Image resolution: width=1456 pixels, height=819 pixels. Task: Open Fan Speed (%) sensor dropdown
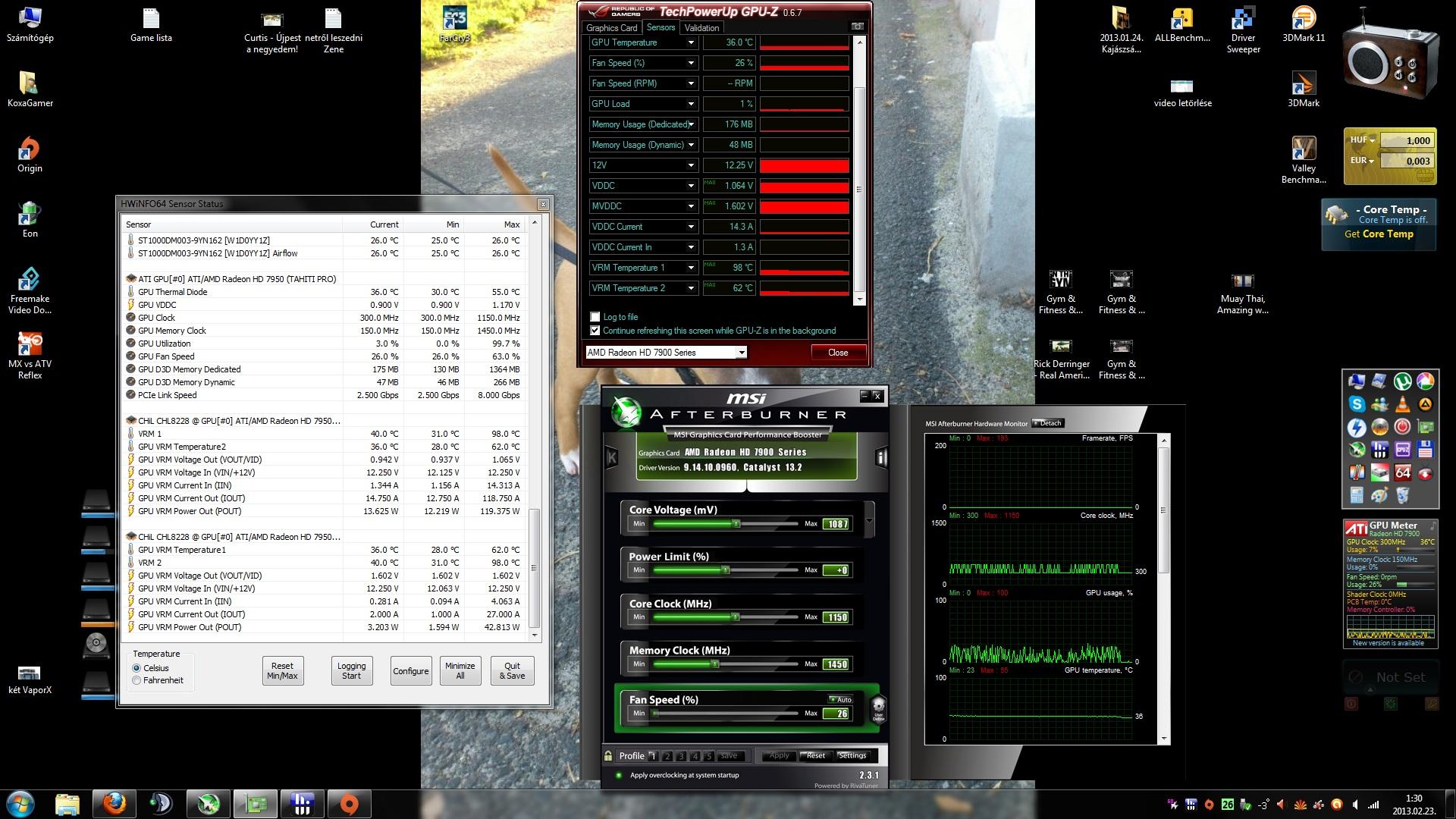pos(691,63)
